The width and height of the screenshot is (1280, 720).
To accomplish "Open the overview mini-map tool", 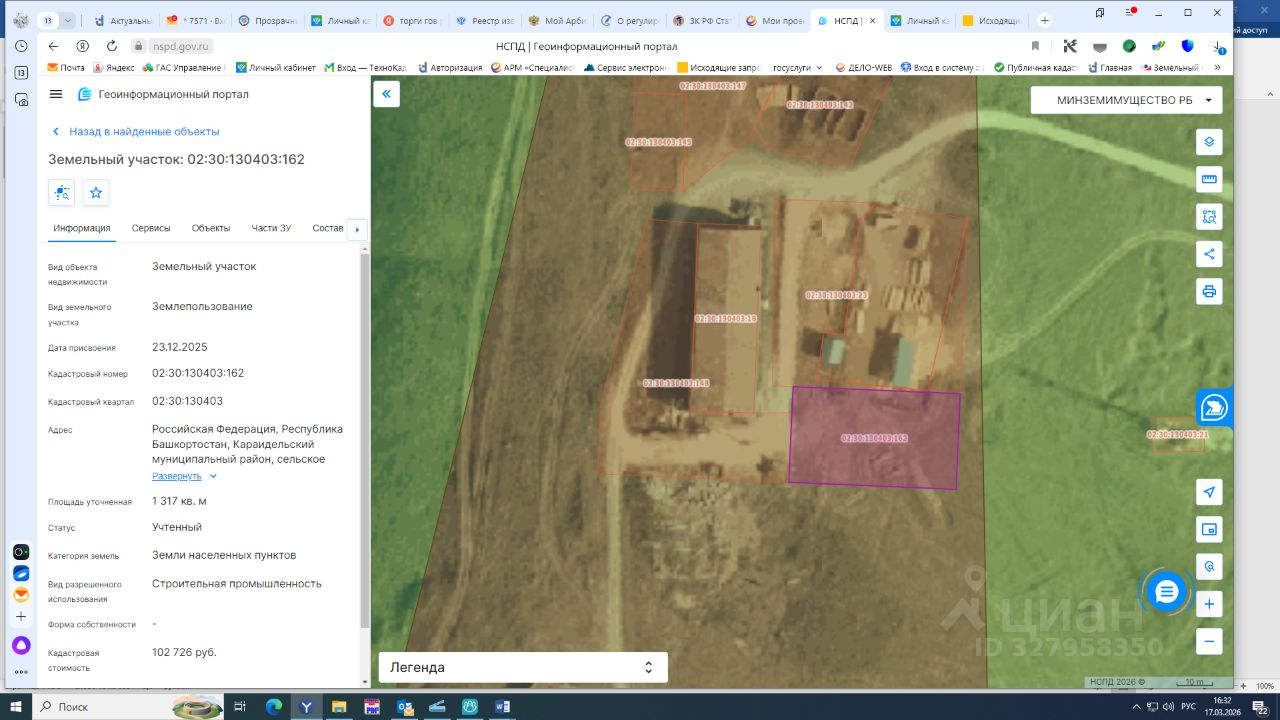I will pos(1209,529).
